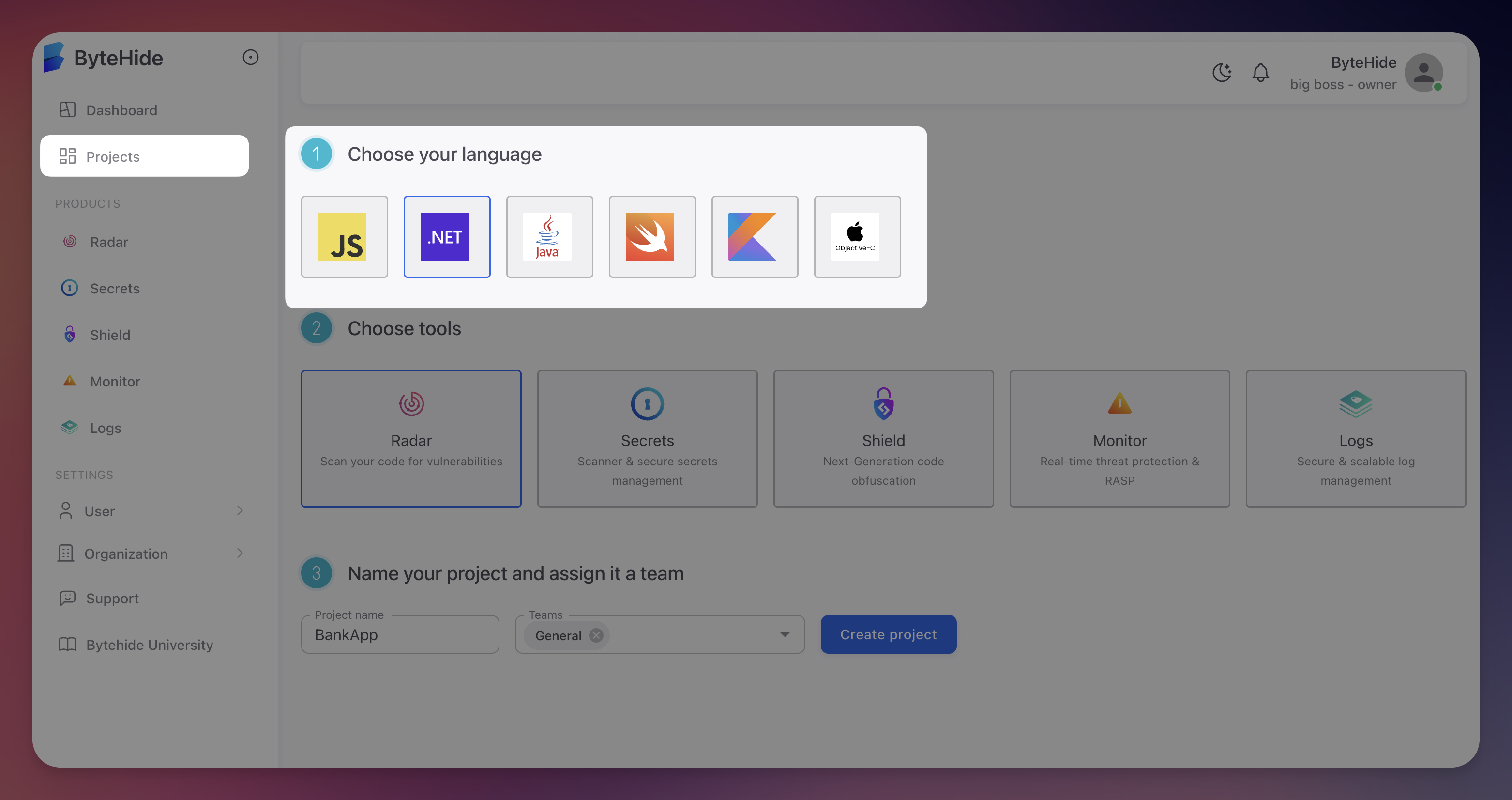Open the Projects section
Screen dimensions: 1512x800
click(x=113, y=156)
